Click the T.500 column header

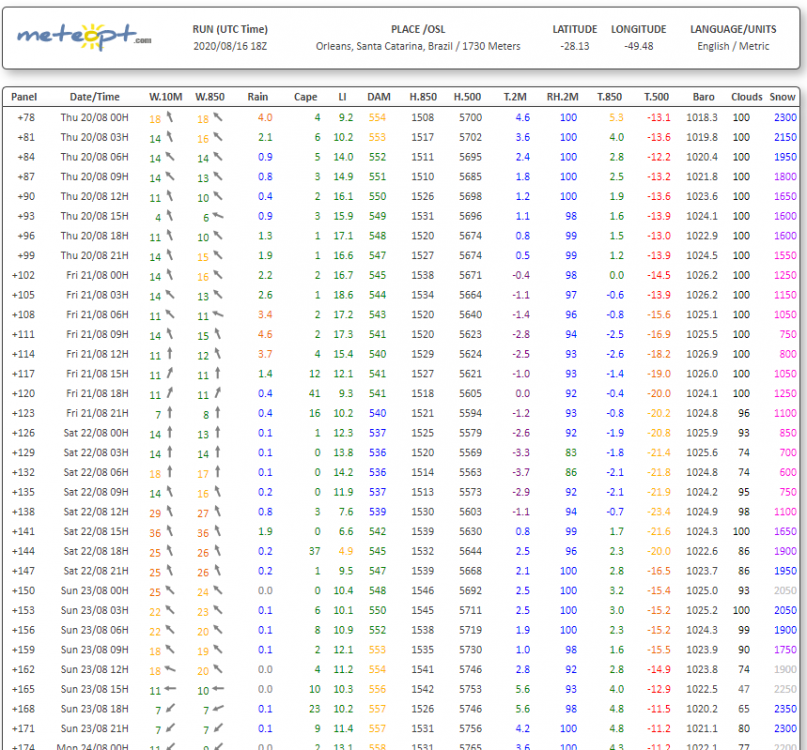pyautogui.click(x=656, y=97)
